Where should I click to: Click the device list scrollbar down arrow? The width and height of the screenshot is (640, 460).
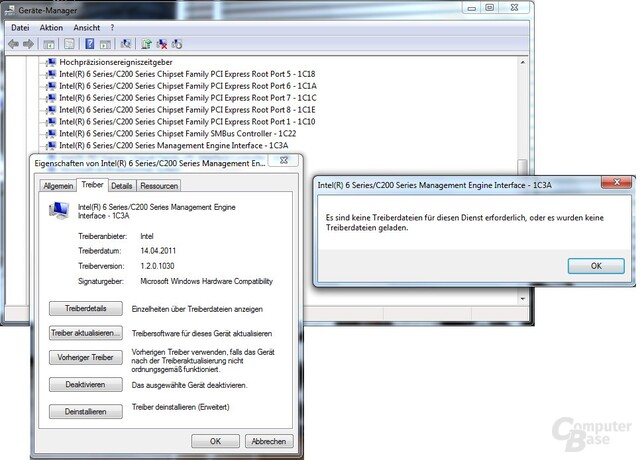point(522,299)
